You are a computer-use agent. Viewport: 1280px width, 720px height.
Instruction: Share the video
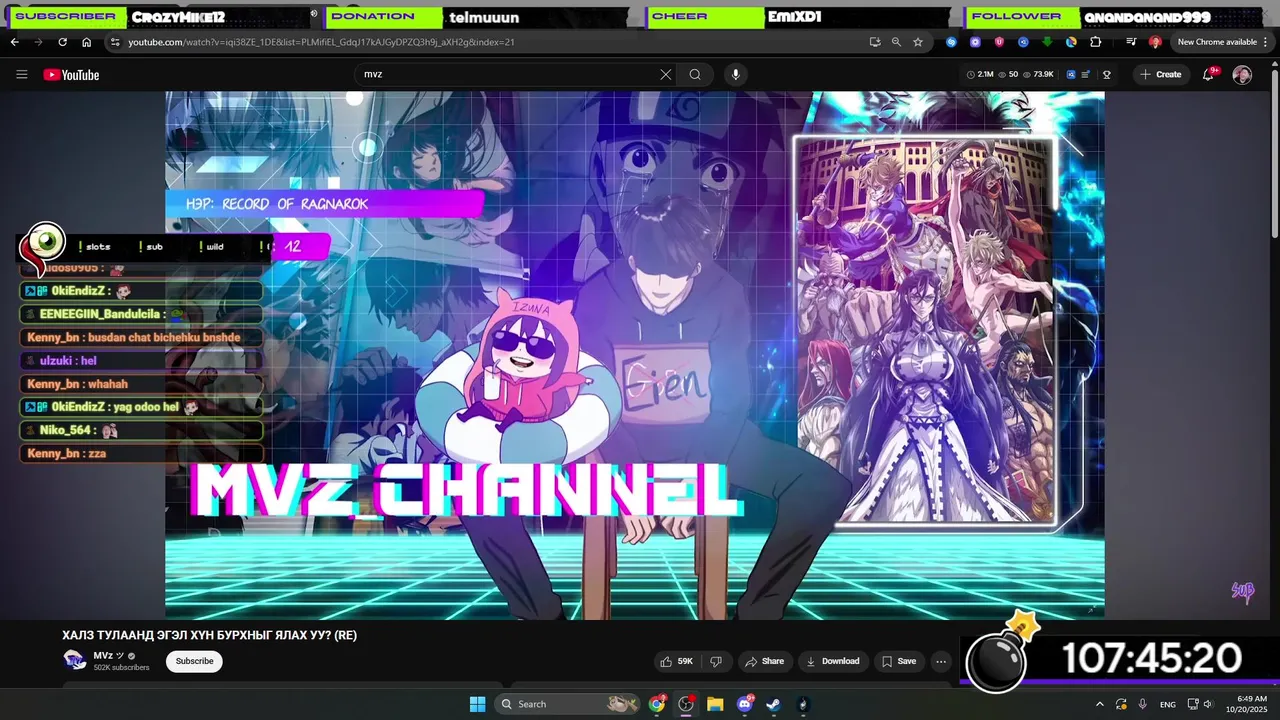point(765,661)
